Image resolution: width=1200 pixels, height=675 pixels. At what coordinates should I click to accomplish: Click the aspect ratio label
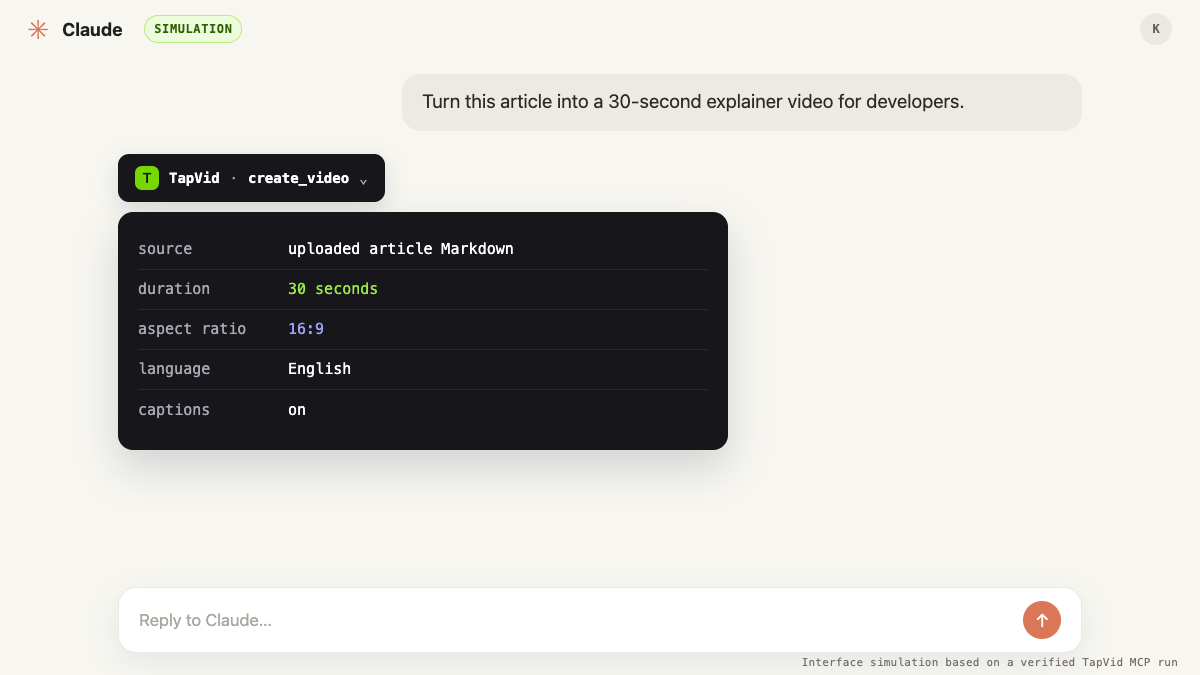[x=192, y=329]
